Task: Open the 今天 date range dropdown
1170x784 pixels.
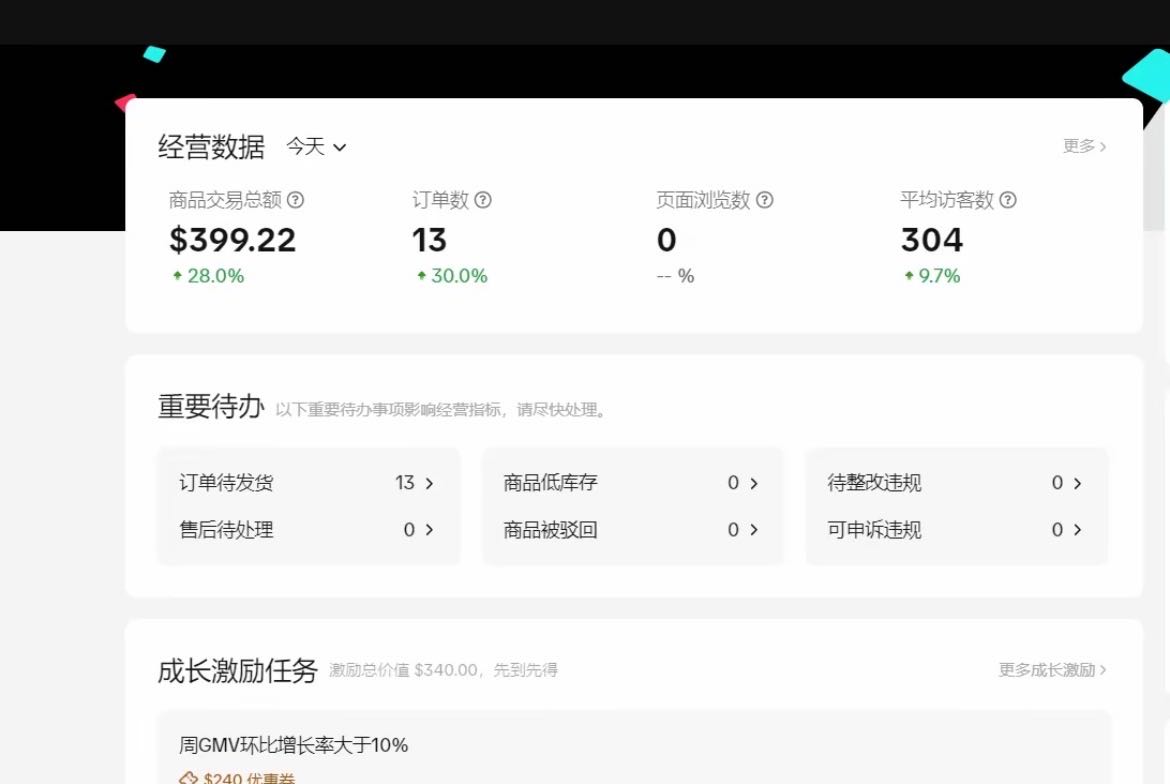Action: click(314, 147)
